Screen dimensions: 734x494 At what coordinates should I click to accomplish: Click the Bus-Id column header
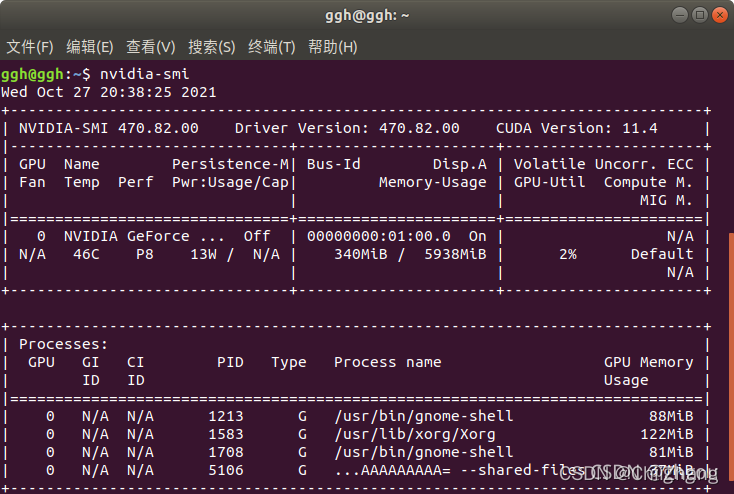coord(334,164)
